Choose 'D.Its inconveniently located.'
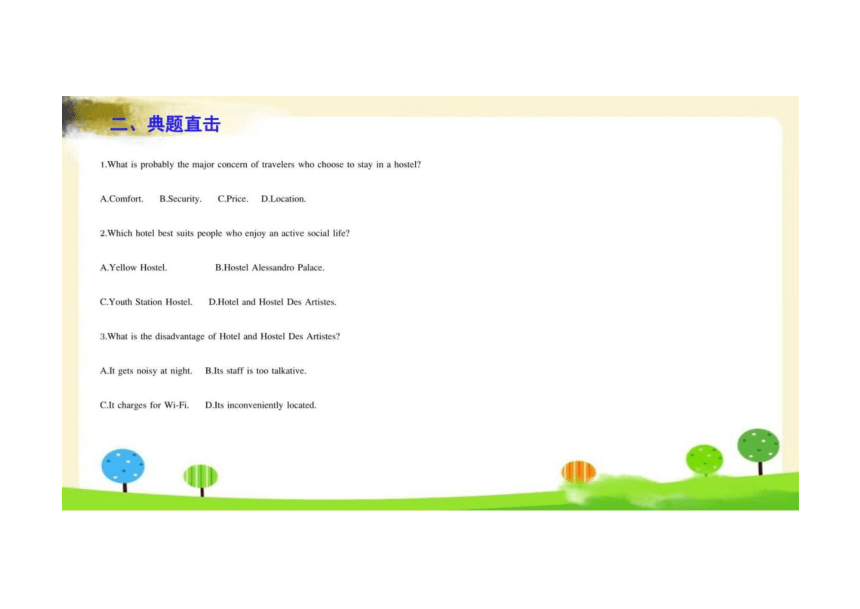The image size is (860, 609). click(x=261, y=405)
